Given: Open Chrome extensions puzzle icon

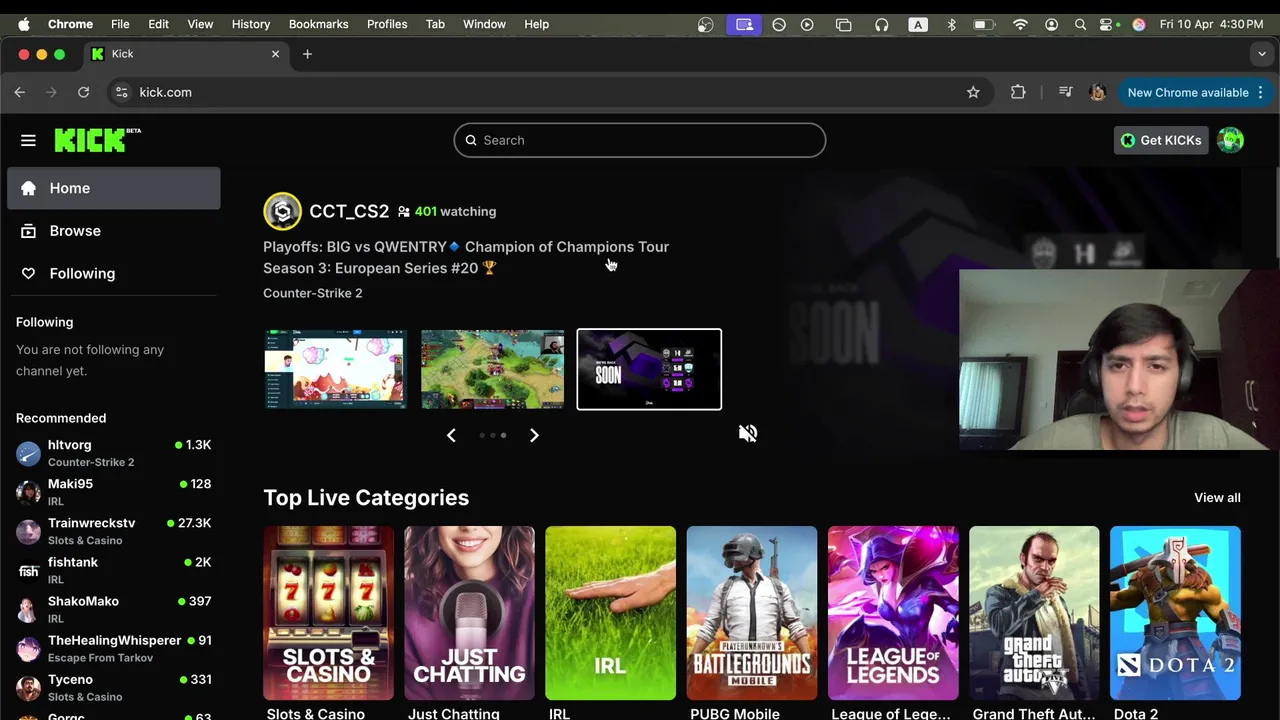Looking at the screenshot, I should pos(1018,92).
